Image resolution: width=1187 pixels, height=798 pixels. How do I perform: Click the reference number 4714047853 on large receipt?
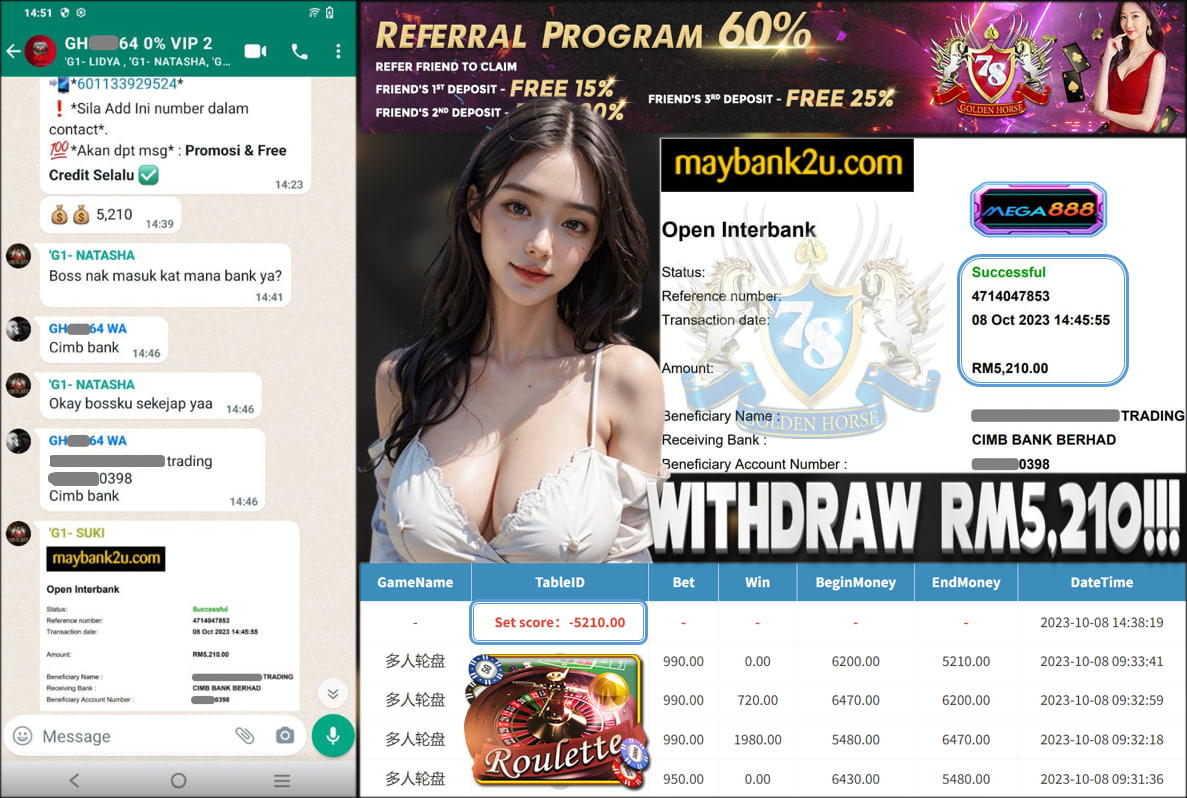click(x=1010, y=296)
